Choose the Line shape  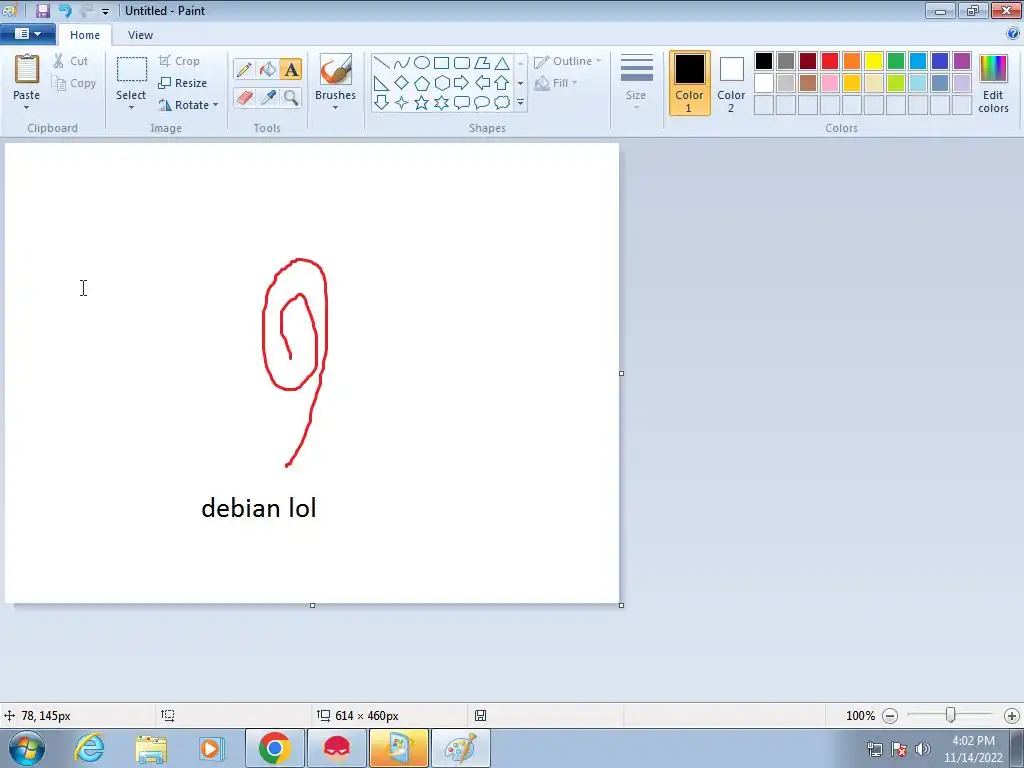click(x=381, y=63)
